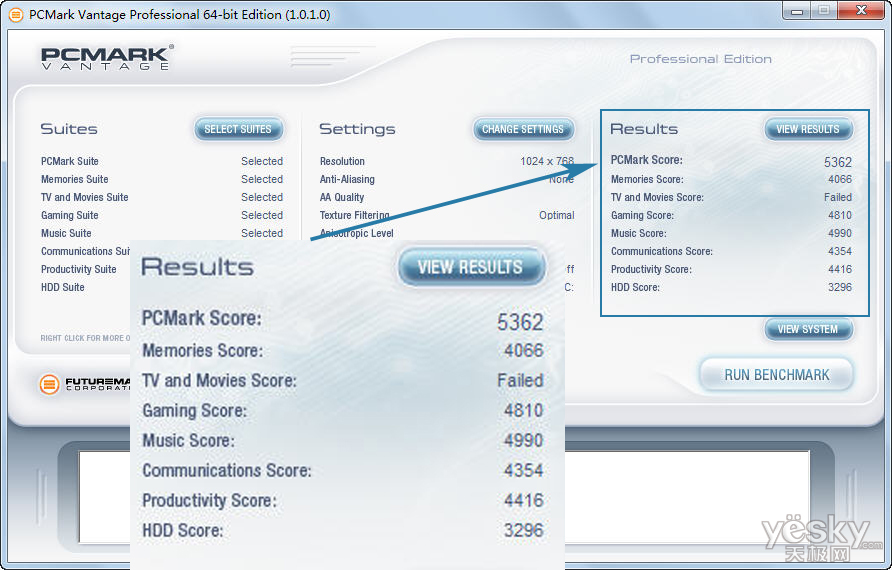Click the PCMark Vantage logo

pos(107,57)
